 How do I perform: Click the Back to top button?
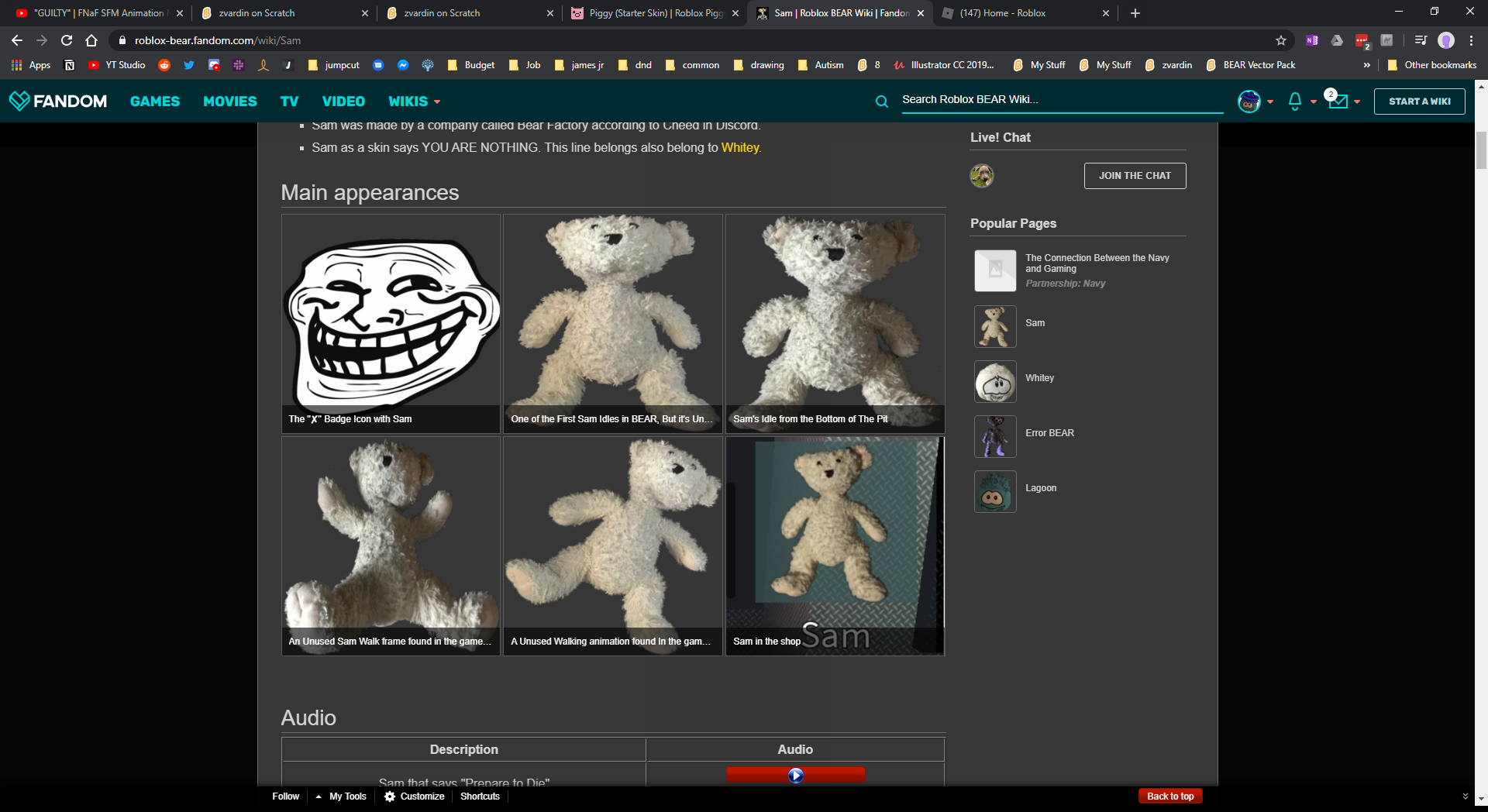click(1170, 797)
